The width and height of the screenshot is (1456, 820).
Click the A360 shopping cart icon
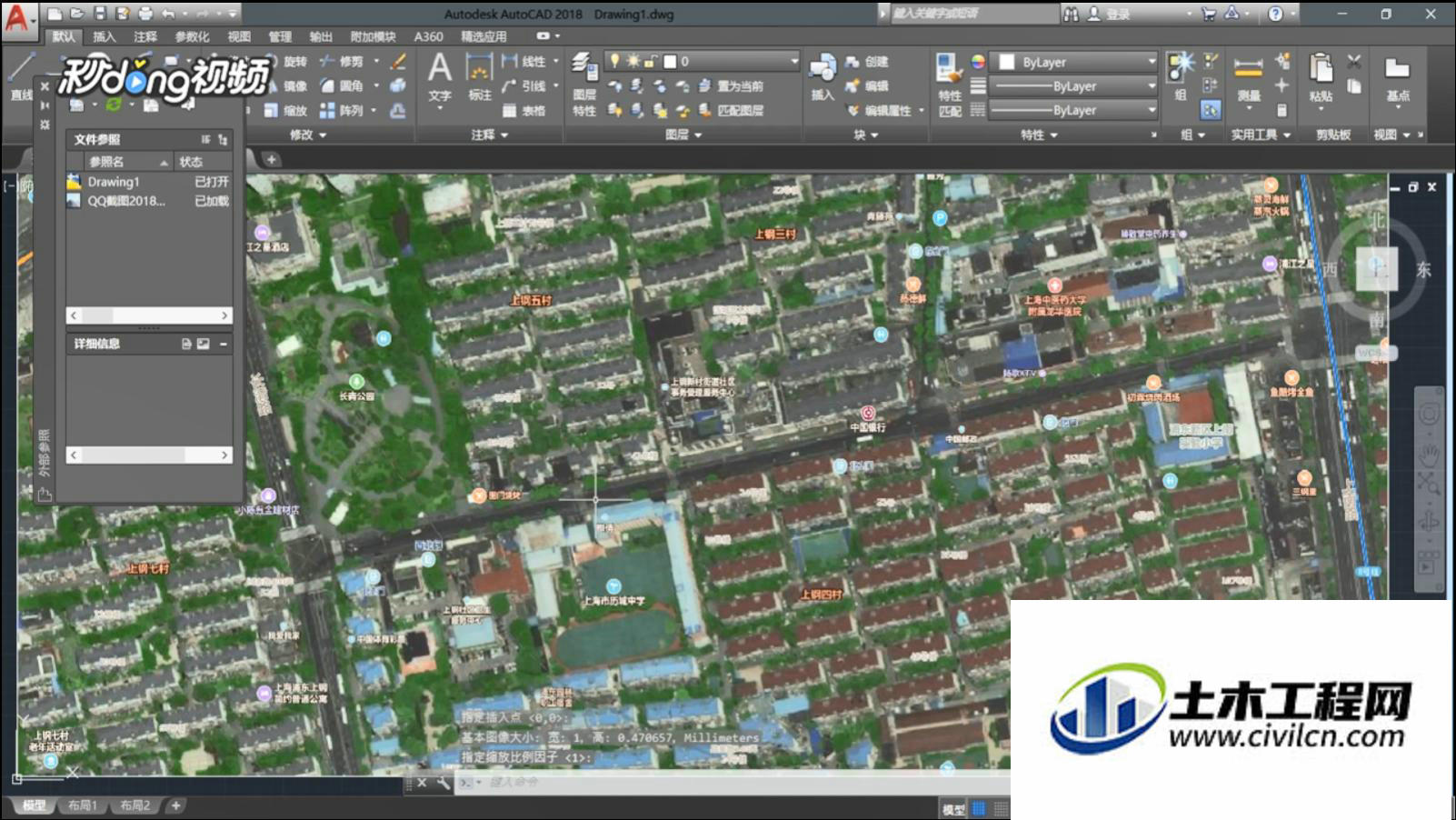(1209, 14)
